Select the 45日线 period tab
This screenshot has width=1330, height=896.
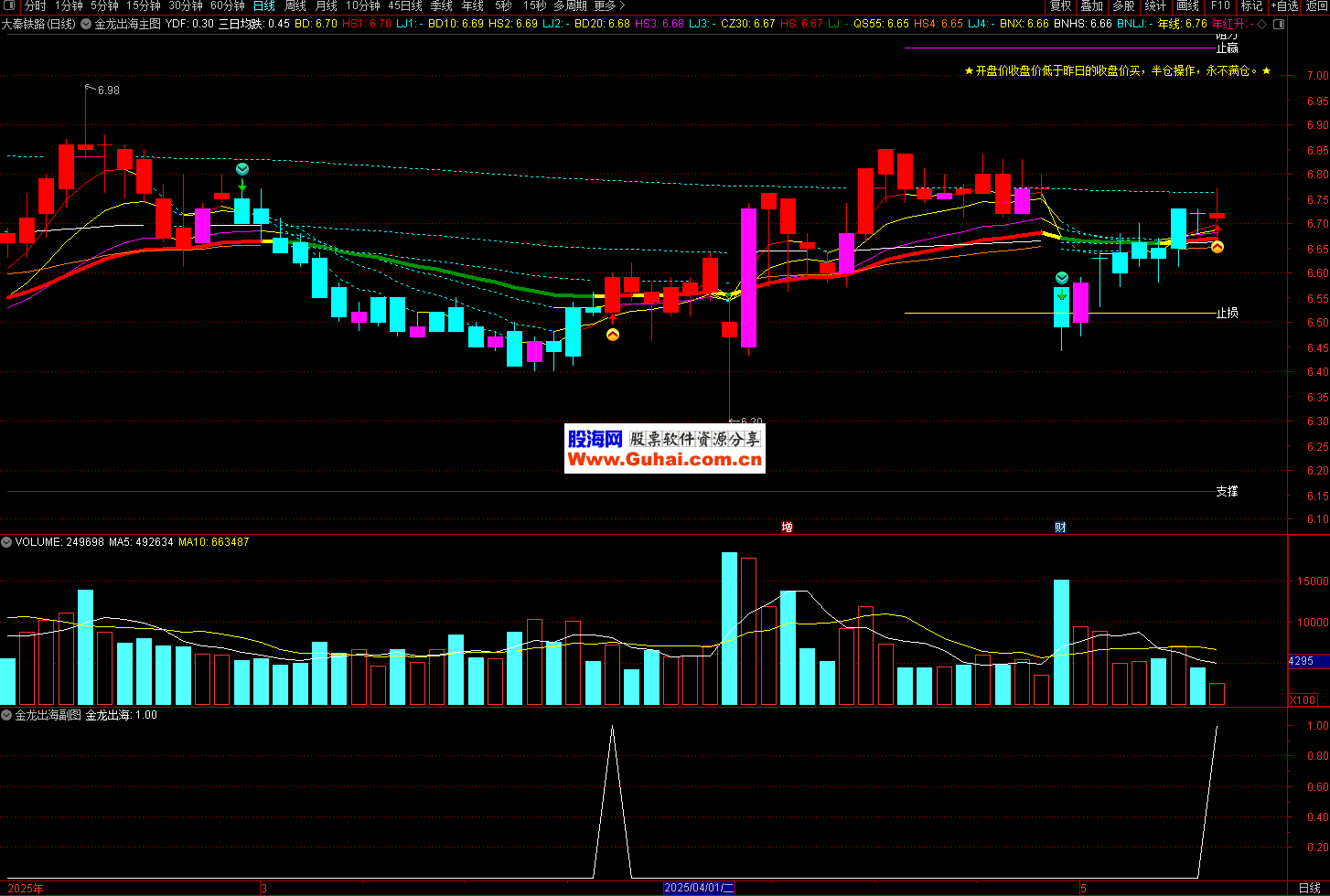[405, 6]
